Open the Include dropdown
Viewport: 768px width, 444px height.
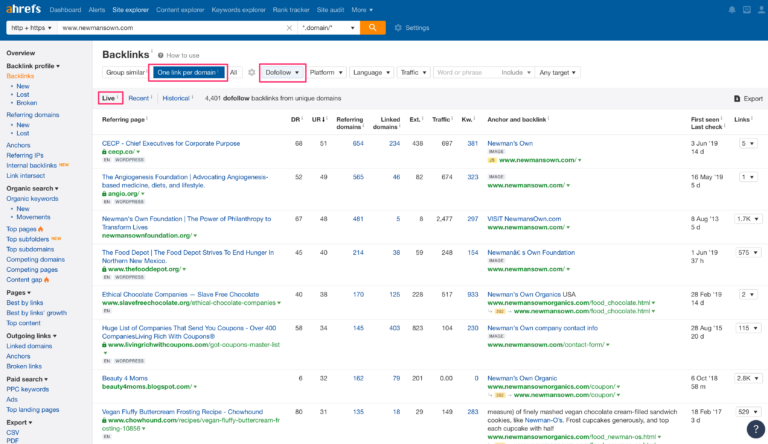(x=516, y=73)
